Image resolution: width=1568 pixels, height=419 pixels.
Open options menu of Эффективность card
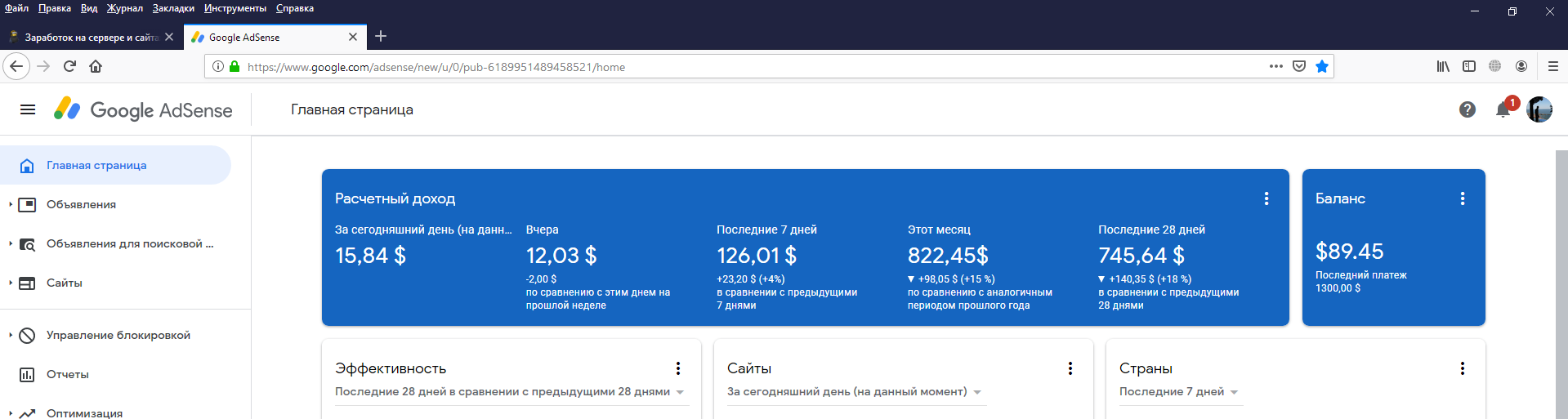[x=678, y=368]
